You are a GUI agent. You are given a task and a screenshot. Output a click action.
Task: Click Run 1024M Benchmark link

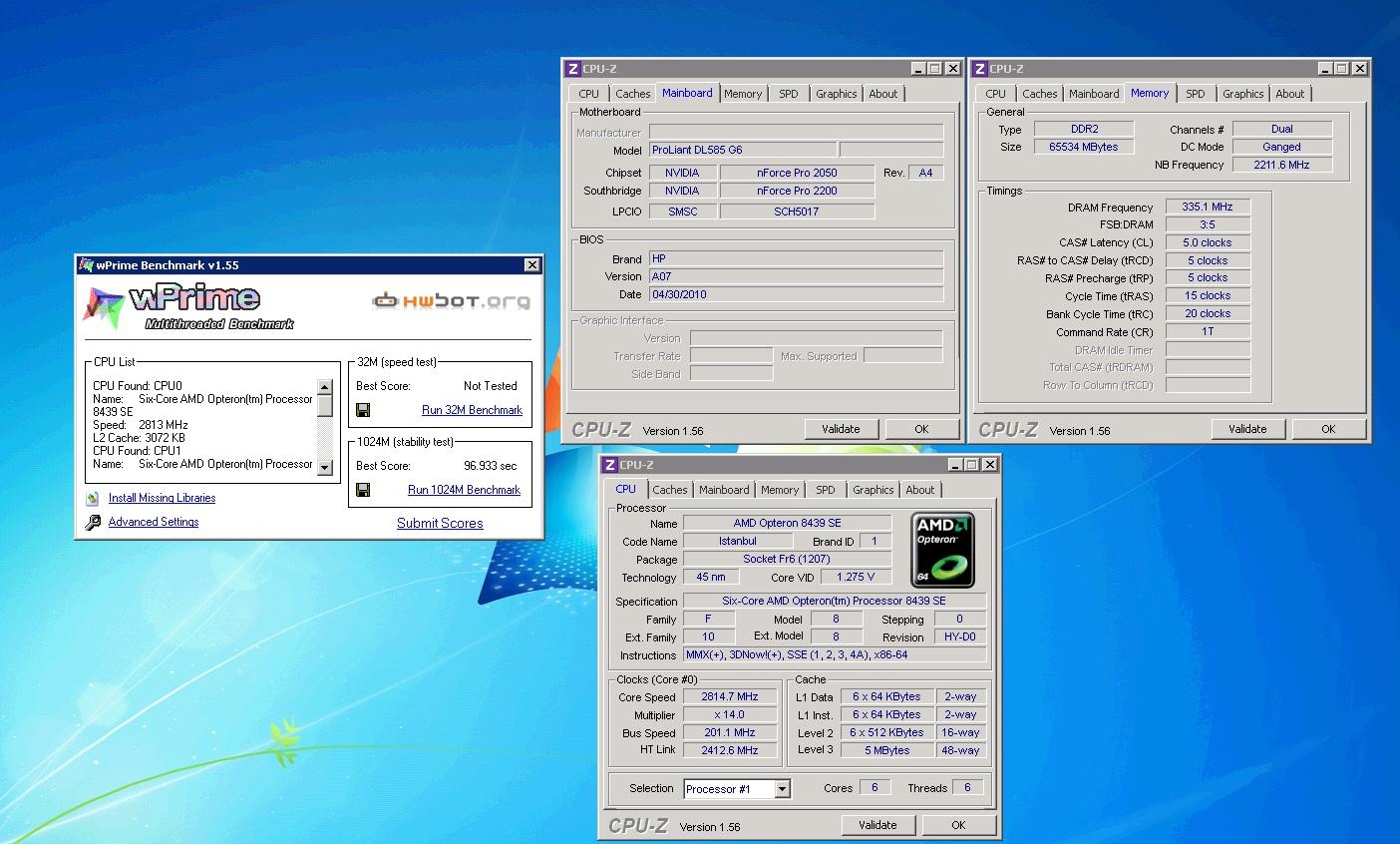(x=464, y=490)
